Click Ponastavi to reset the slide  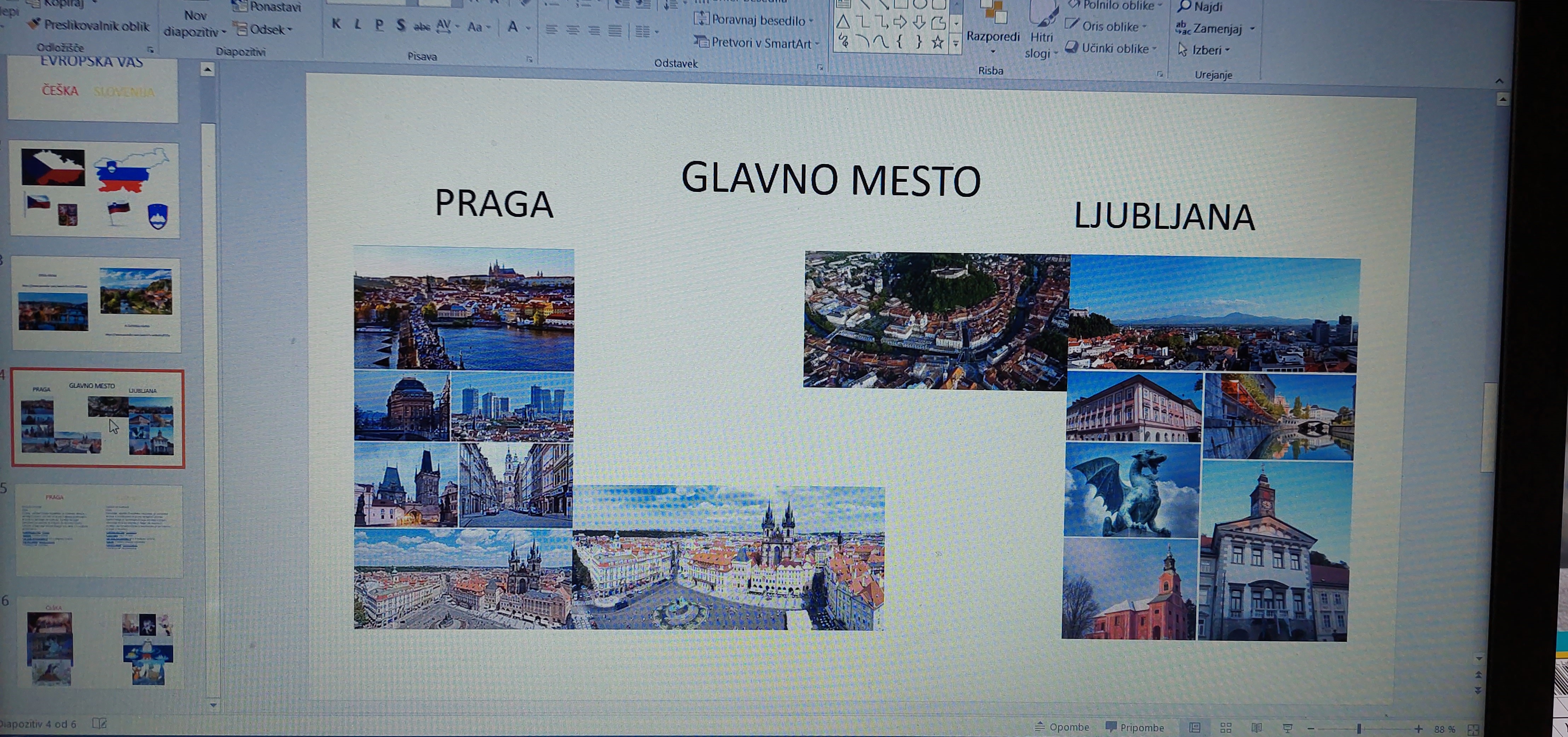(x=267, y=7)
